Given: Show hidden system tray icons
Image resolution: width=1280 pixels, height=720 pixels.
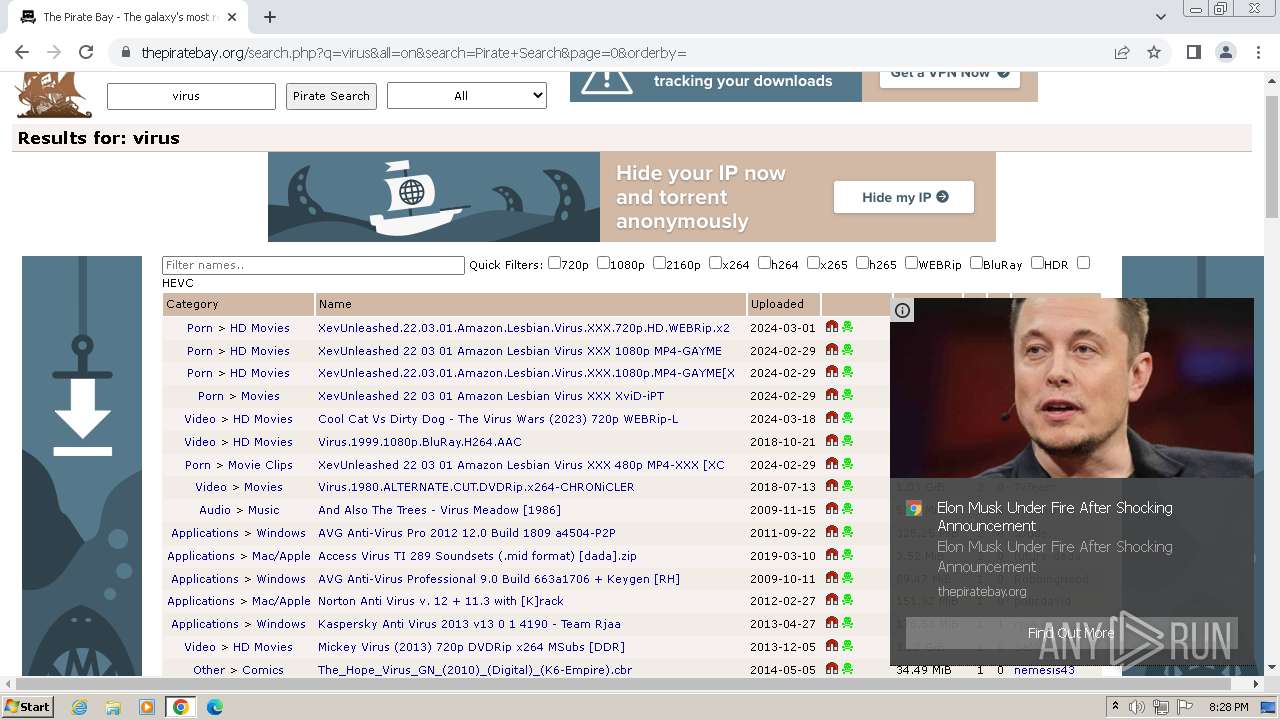Looking at the screenshot, I should coord(1116,707).
